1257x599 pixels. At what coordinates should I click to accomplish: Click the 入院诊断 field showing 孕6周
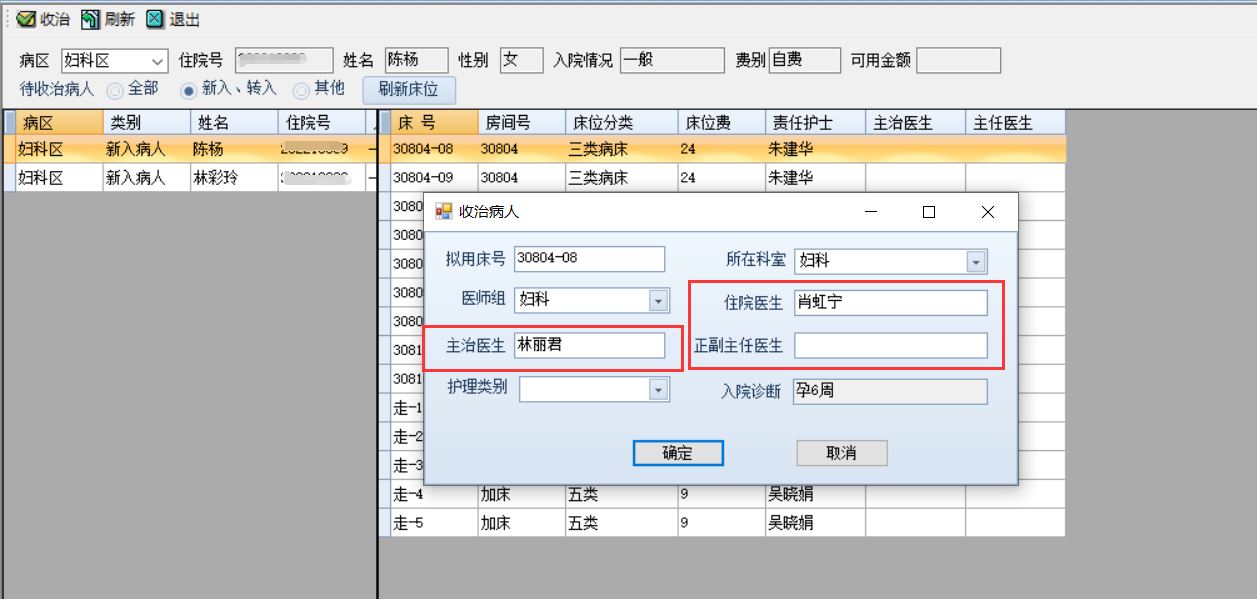click(x=891, y=391)
